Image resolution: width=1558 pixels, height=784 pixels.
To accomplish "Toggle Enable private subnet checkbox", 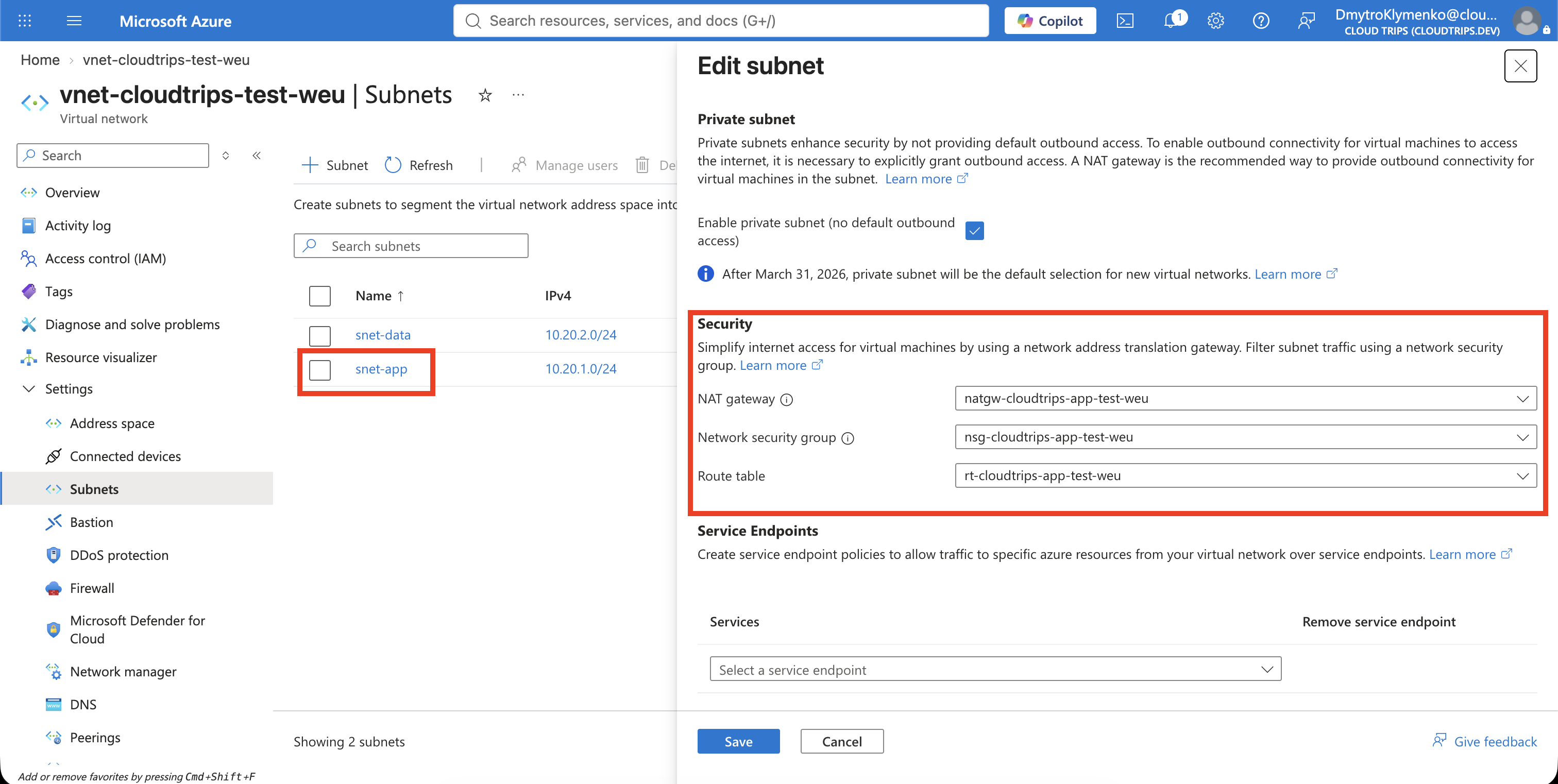I will (974, 231).
